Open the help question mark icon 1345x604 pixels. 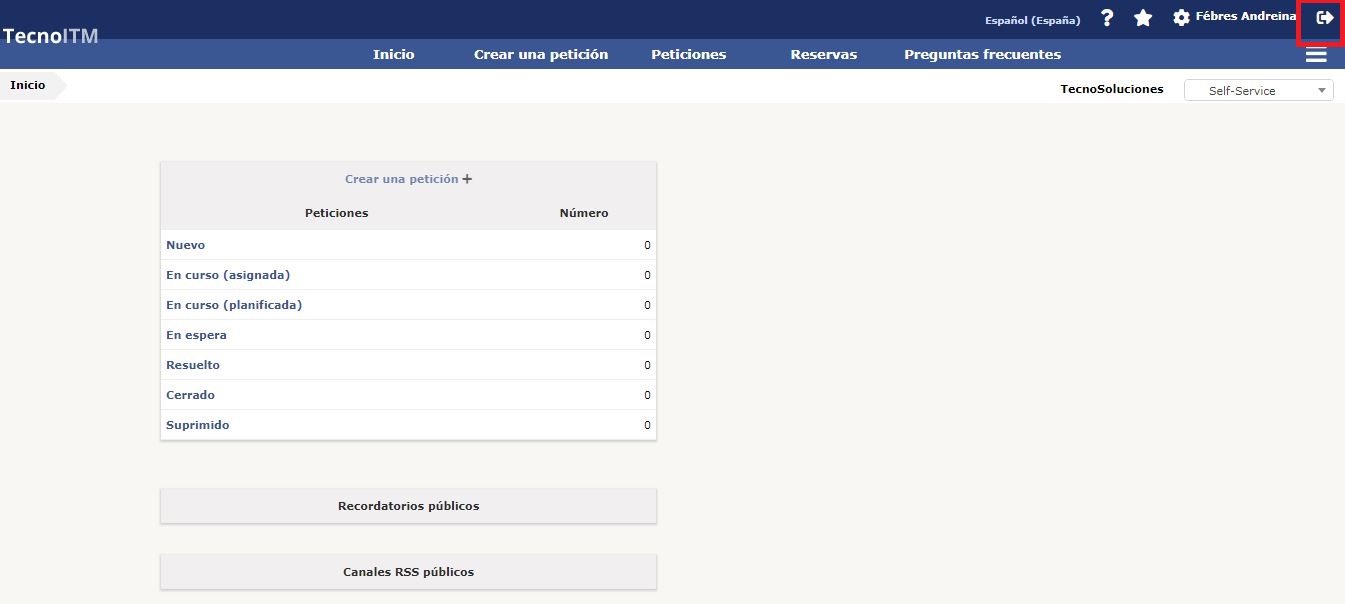[x=1107, y=18]
